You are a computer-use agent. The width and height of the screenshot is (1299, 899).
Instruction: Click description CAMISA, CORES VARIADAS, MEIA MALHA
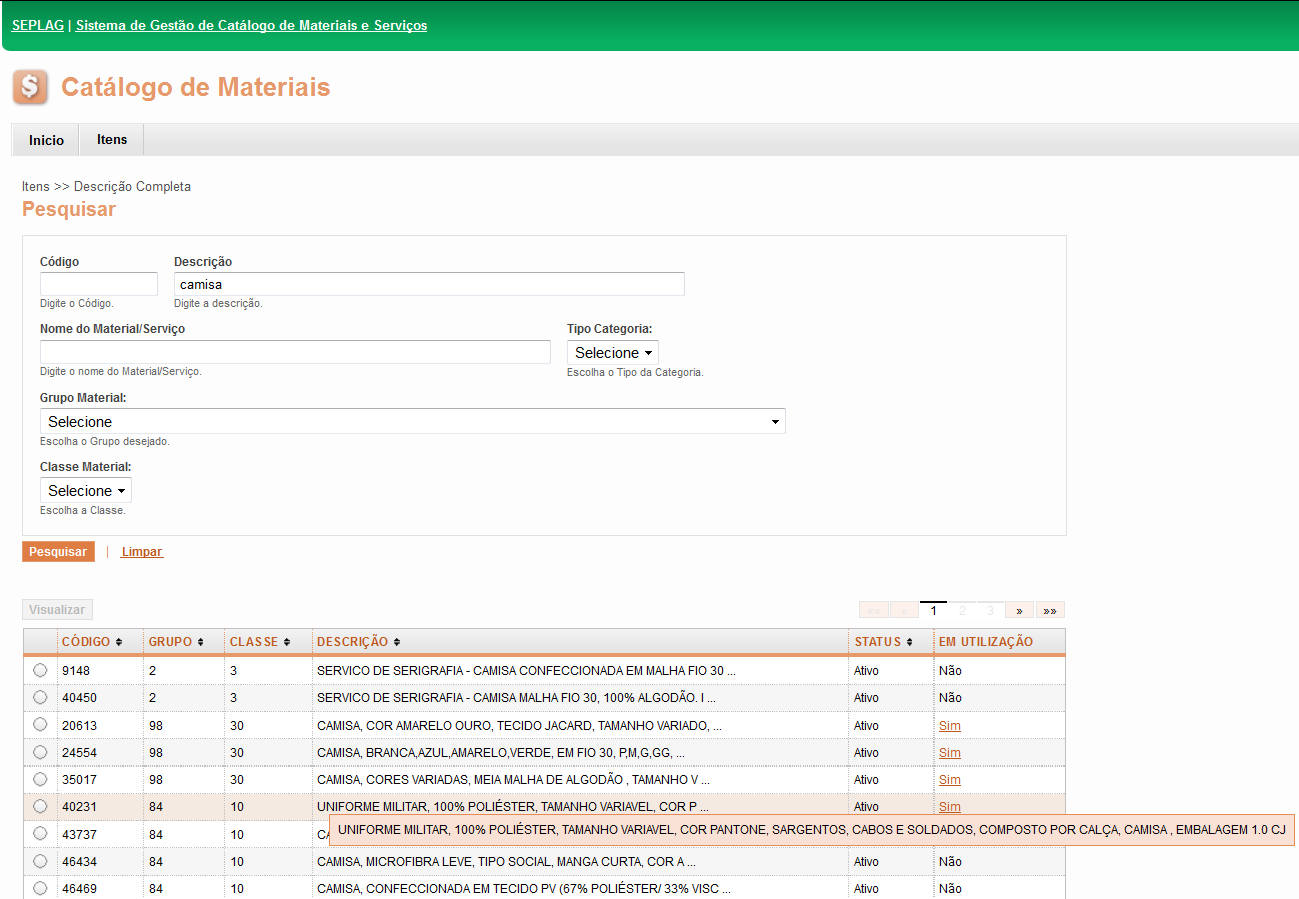[x=513, y=779]
